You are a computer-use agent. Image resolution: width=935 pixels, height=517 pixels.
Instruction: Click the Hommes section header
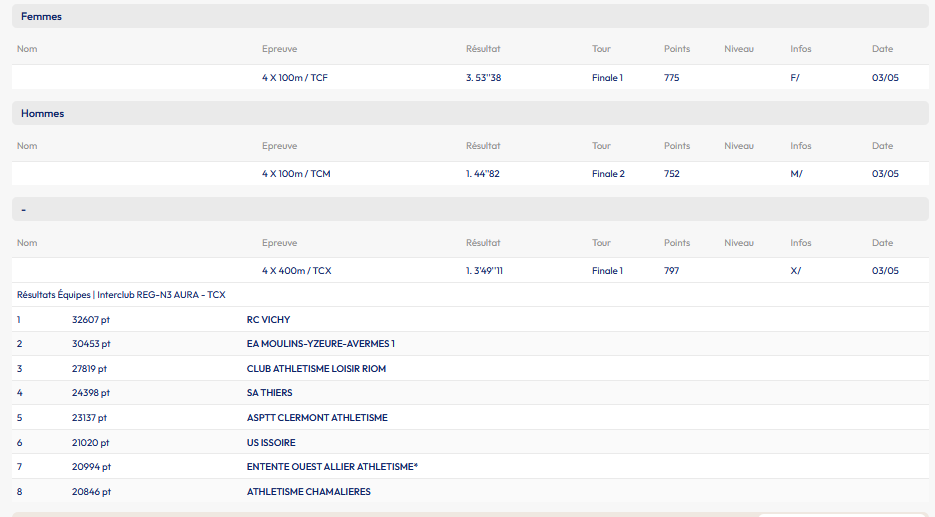point(470,113)
